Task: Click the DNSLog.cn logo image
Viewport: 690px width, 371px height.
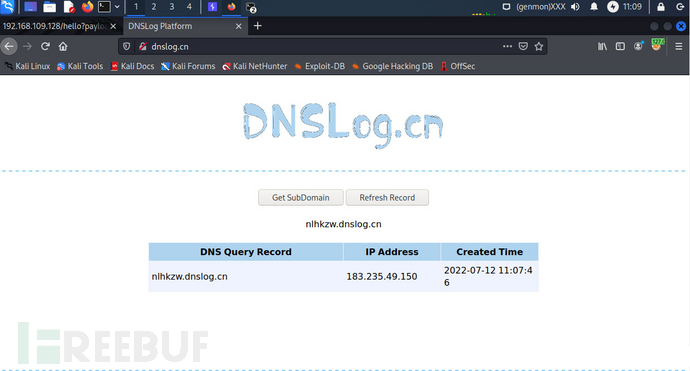Action: tap(343, 125)
